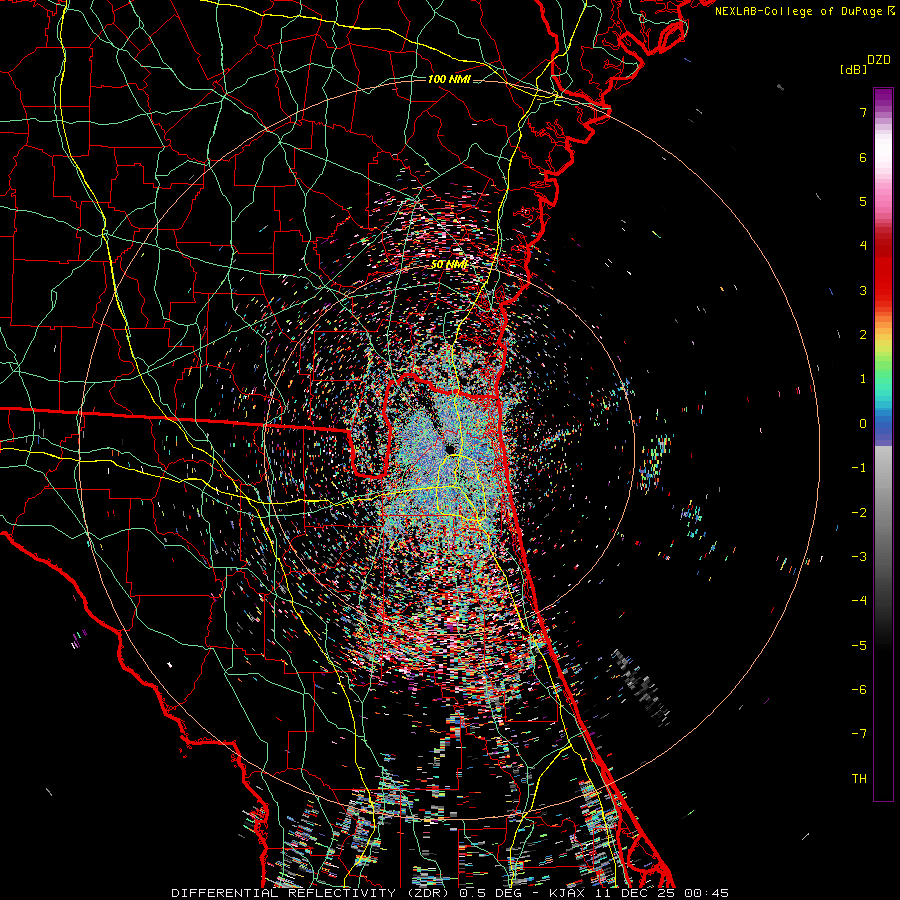Image resolution: width=900 pixels, height=900 pixels.
Task: Click the 11 DEC 25 date text
Action: tap(637, 893)
